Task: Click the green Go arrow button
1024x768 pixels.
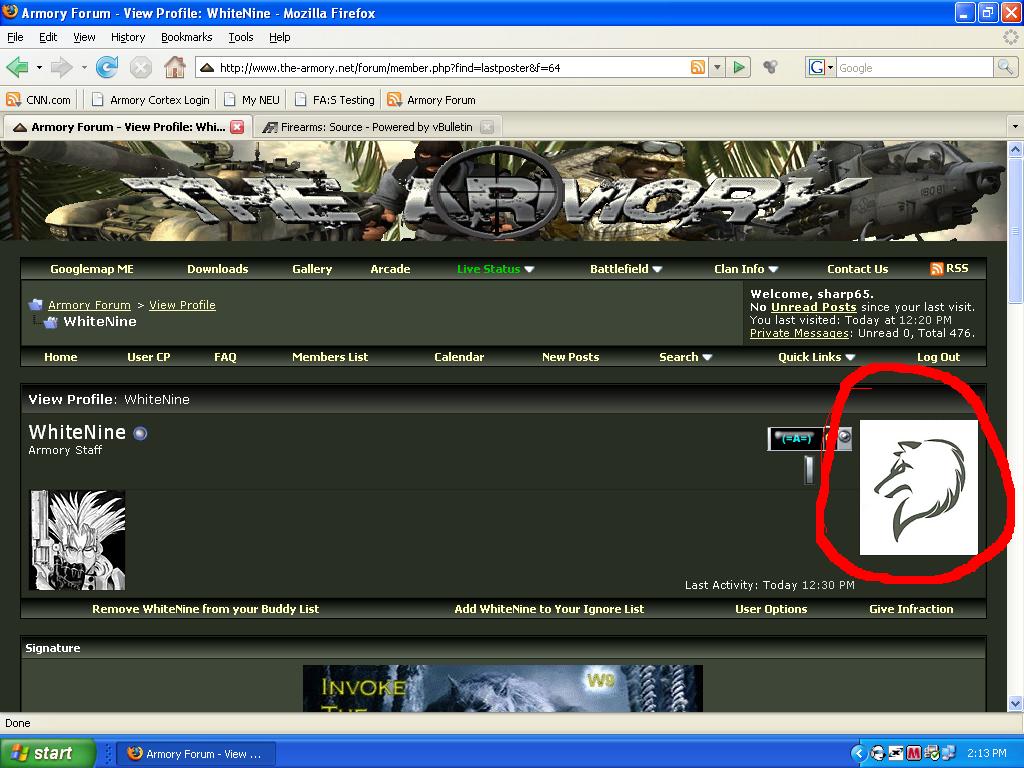Action: click(x=739, y=67)
